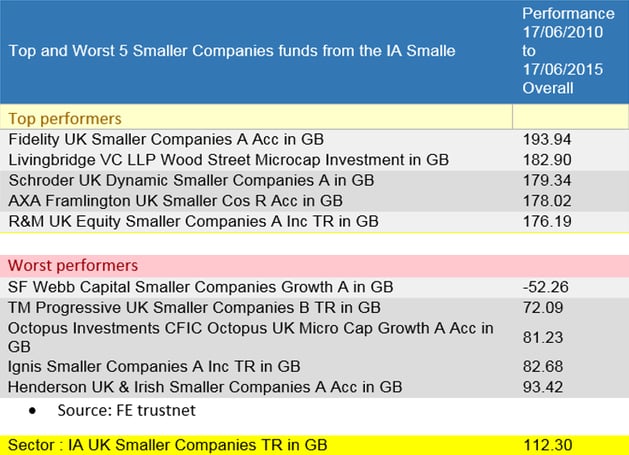
Task: Select Livingbridge VC LLP Wood Street row
Action: pos(314,160)
